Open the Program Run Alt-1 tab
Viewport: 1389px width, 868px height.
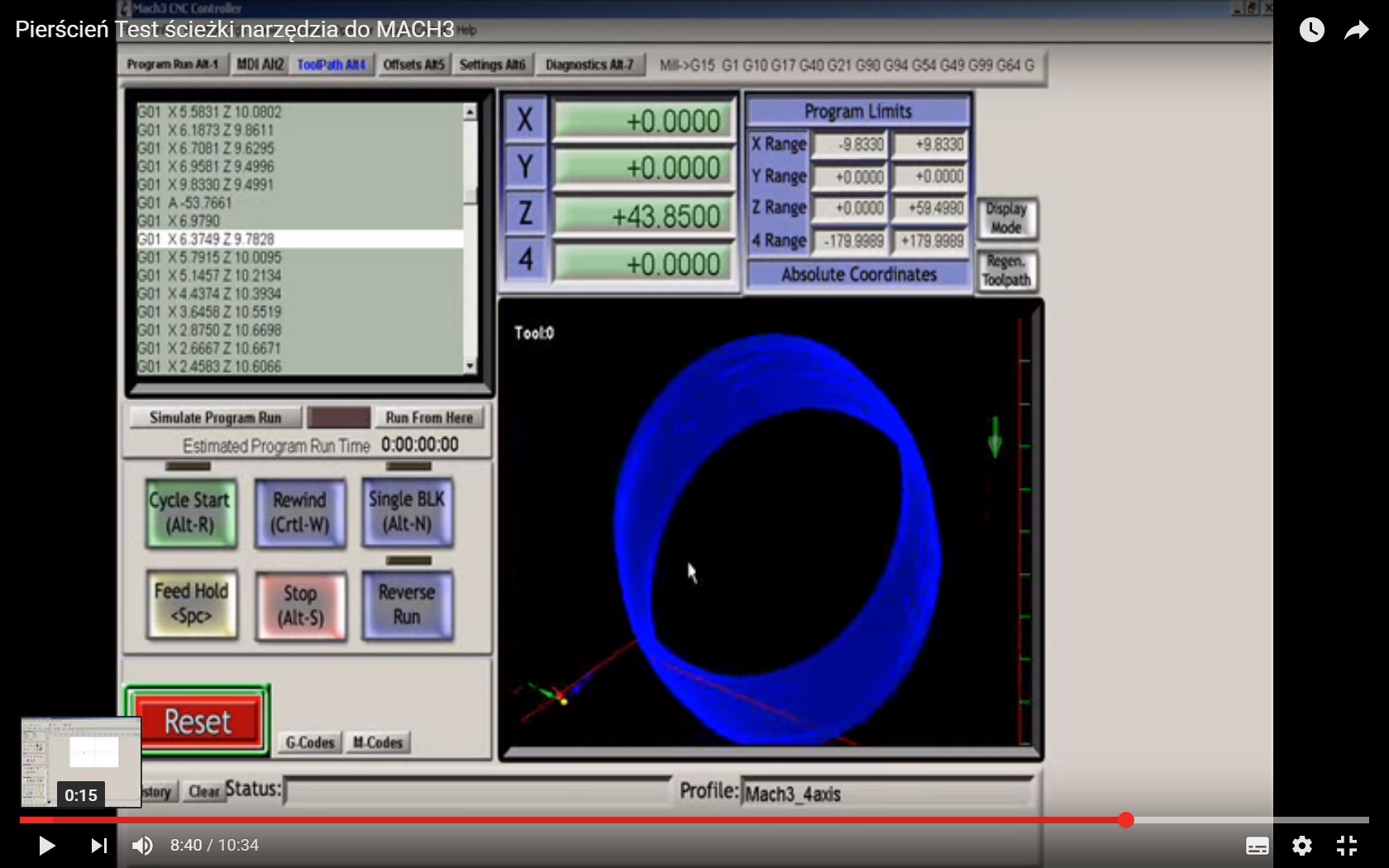(x=173, y=64)
